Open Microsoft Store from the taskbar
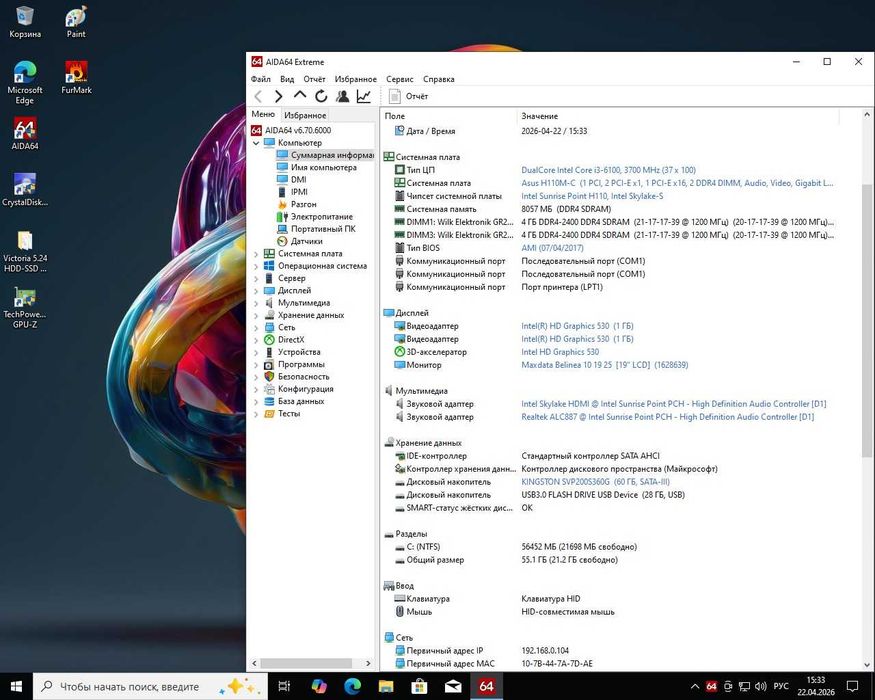This screenshot has height=700, width=875. point(419,686)
